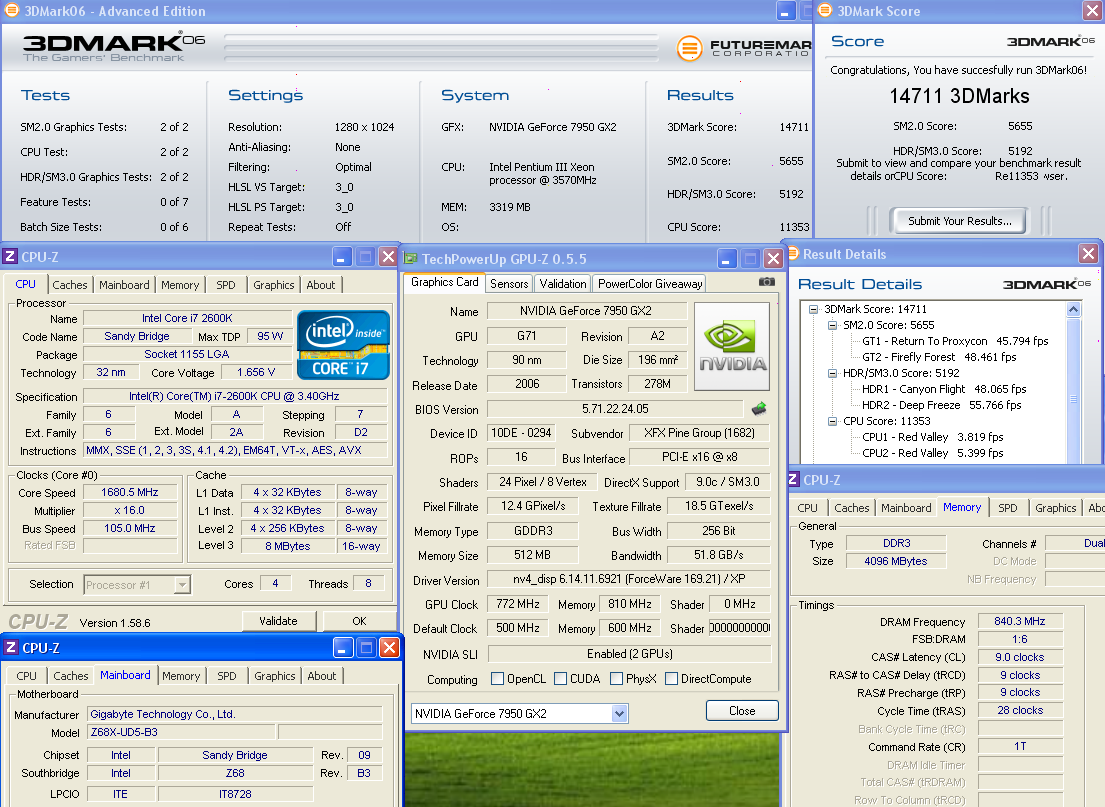This screenshot has width=1105, height=807.
Task: Click the Gigabyte Technology manufacturer field
Action: [x=235, y=714]
